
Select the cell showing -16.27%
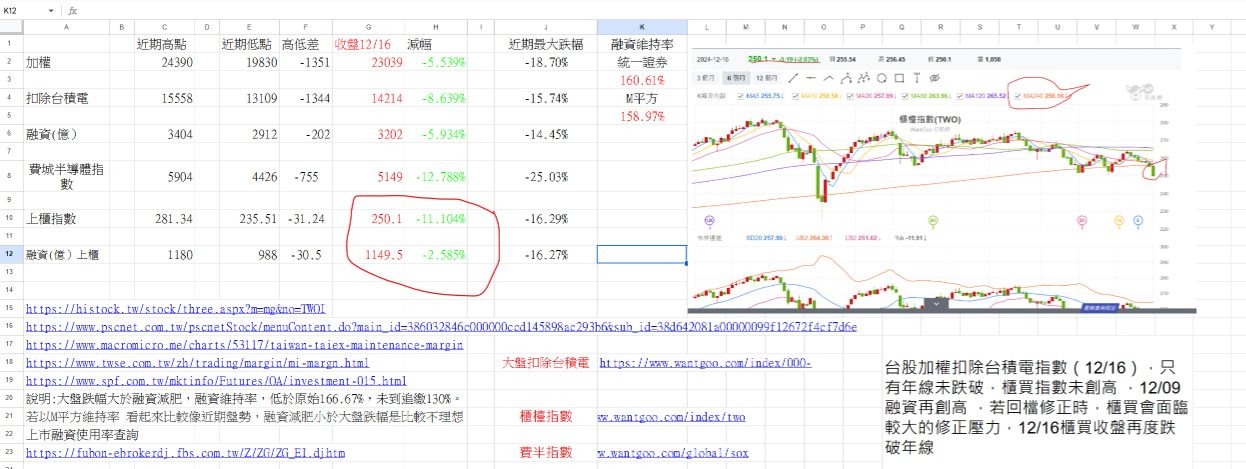tap(546, 254)
